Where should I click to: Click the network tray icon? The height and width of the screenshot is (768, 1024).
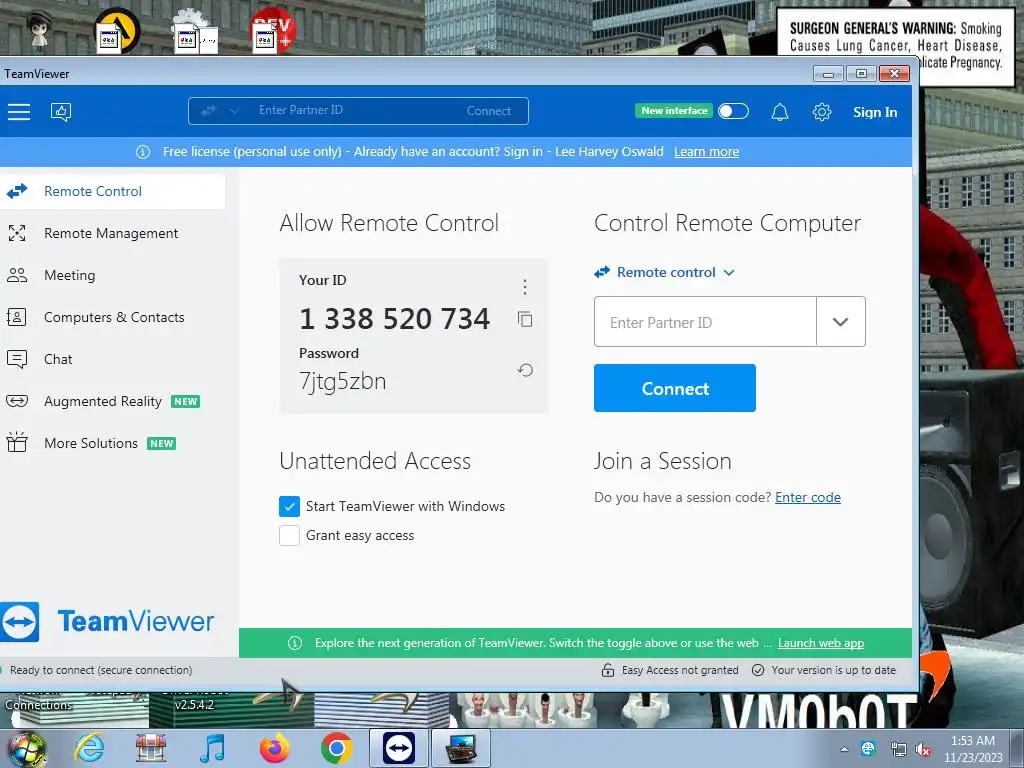899,750
